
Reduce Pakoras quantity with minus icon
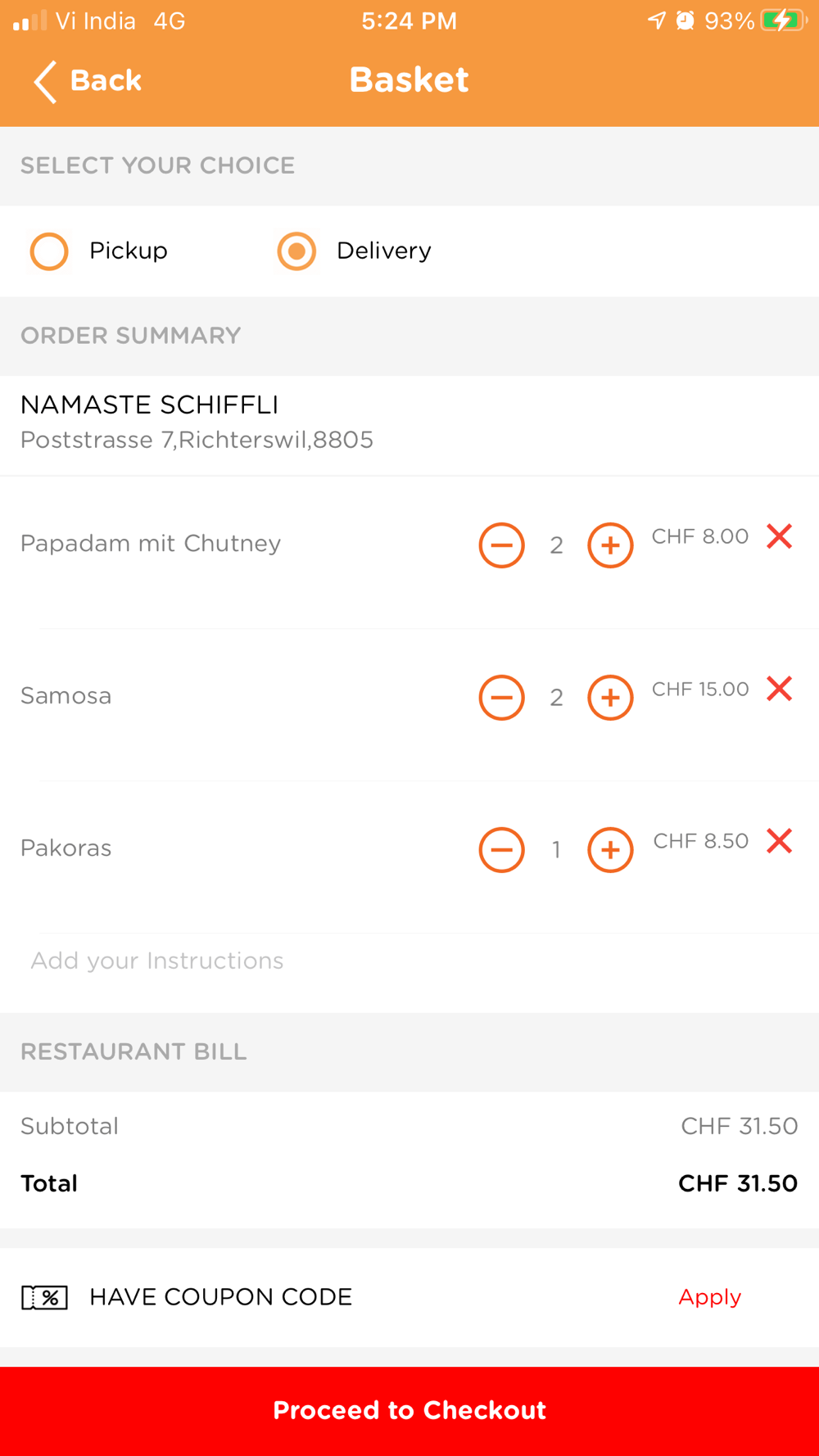501,849
